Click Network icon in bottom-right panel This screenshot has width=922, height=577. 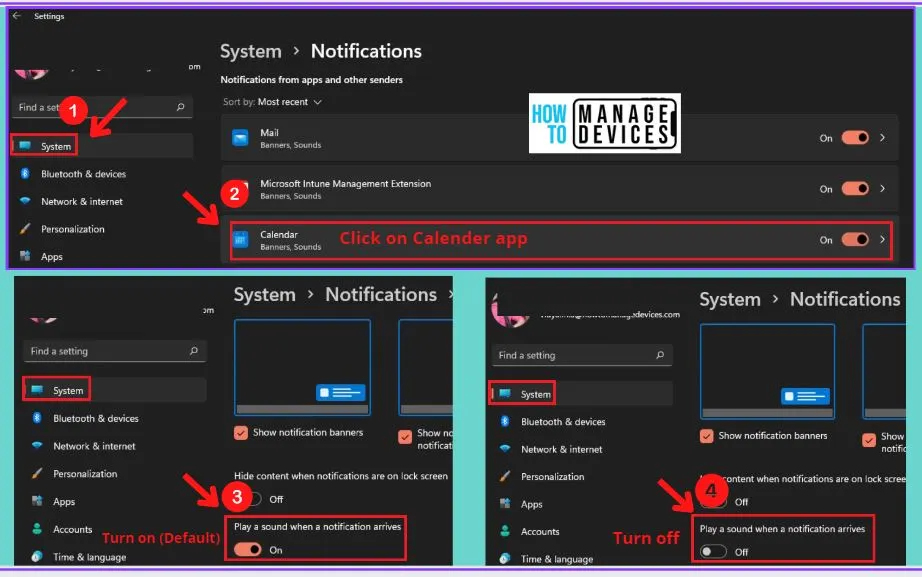(x=505, y=448)
